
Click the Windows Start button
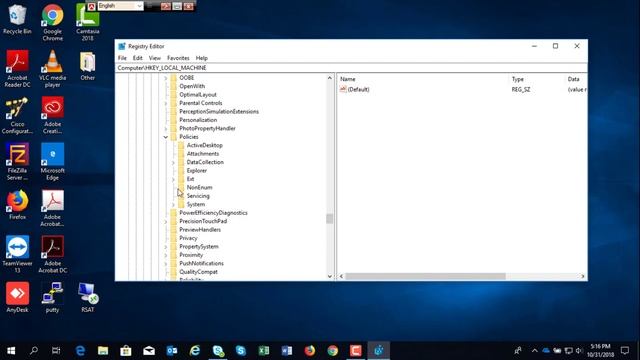[11, 351]
